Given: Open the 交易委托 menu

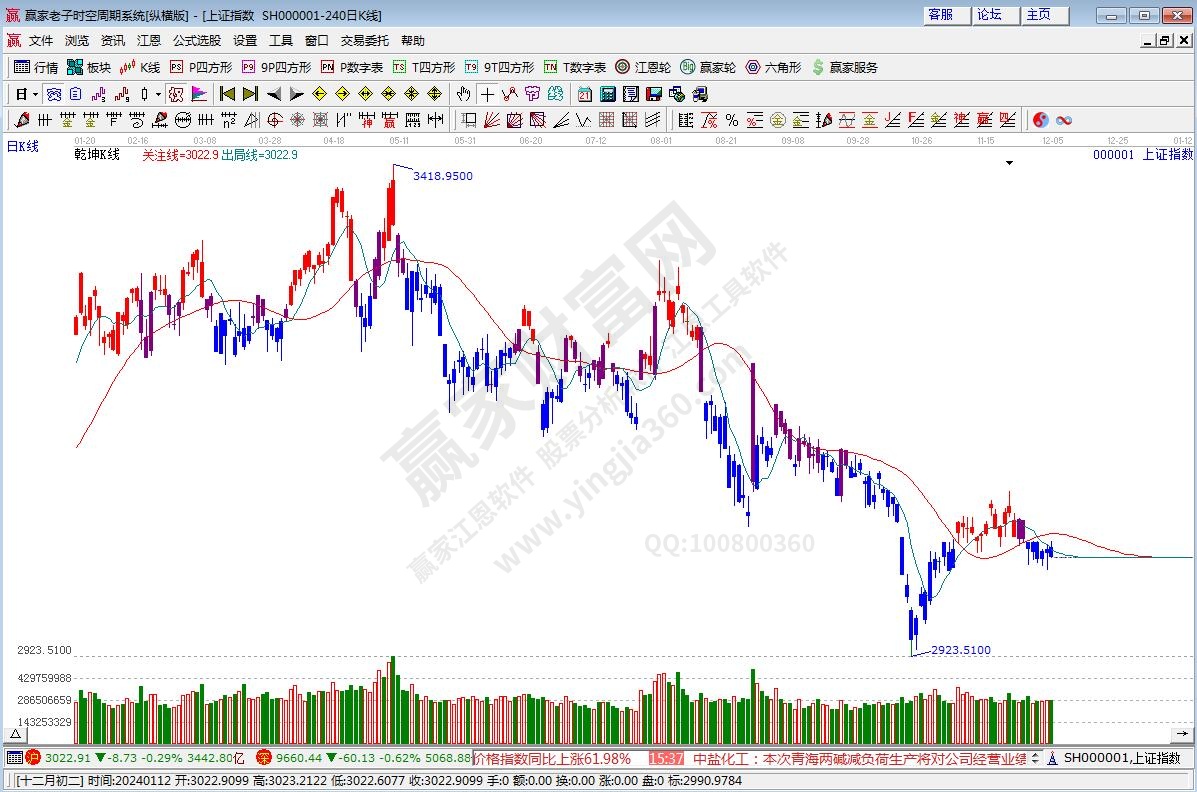Looking at the screenshot, I should pyautogui.click(x=364, y=41).
